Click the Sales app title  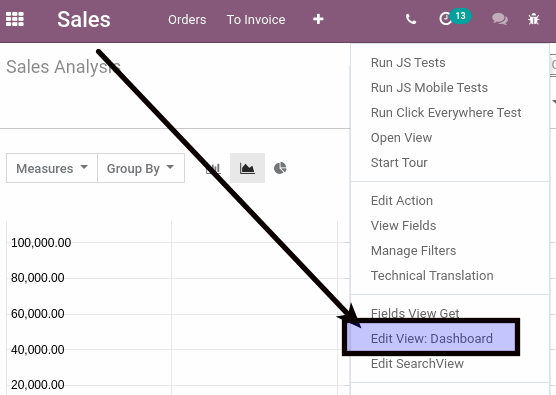click(x=84, y=19)
